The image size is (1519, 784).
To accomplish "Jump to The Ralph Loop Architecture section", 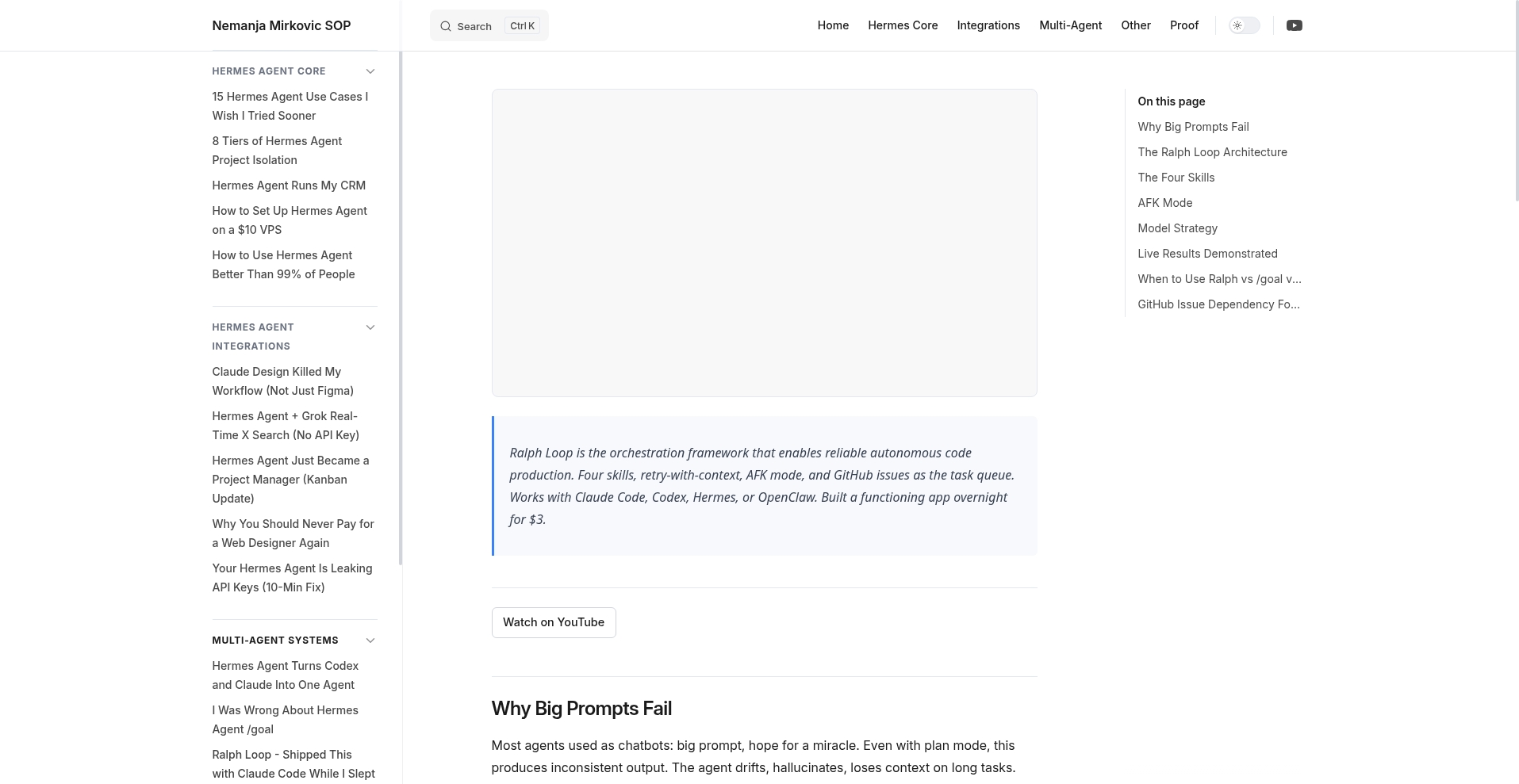I will 1212,152.
